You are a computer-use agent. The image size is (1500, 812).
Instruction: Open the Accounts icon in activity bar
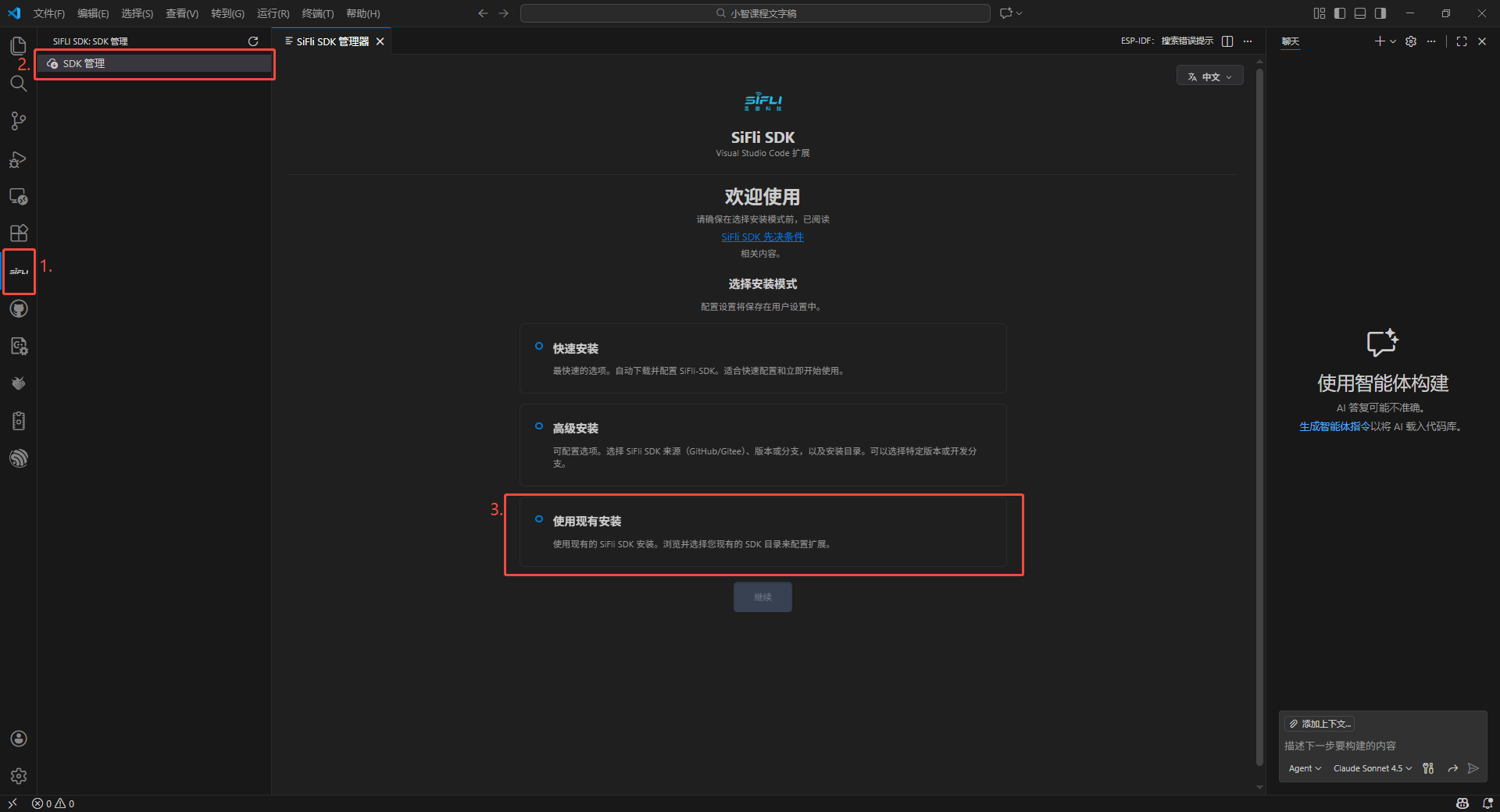(x=19, y=738)
